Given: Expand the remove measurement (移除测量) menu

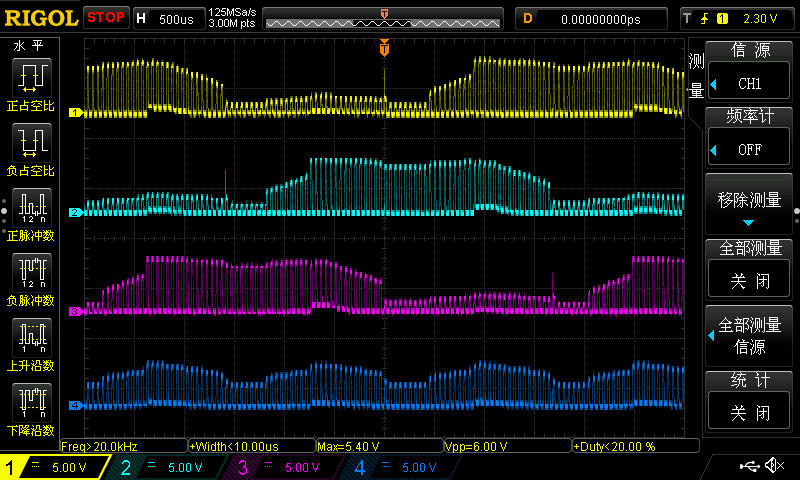Looking at the screenshot, I should [750, 204].
